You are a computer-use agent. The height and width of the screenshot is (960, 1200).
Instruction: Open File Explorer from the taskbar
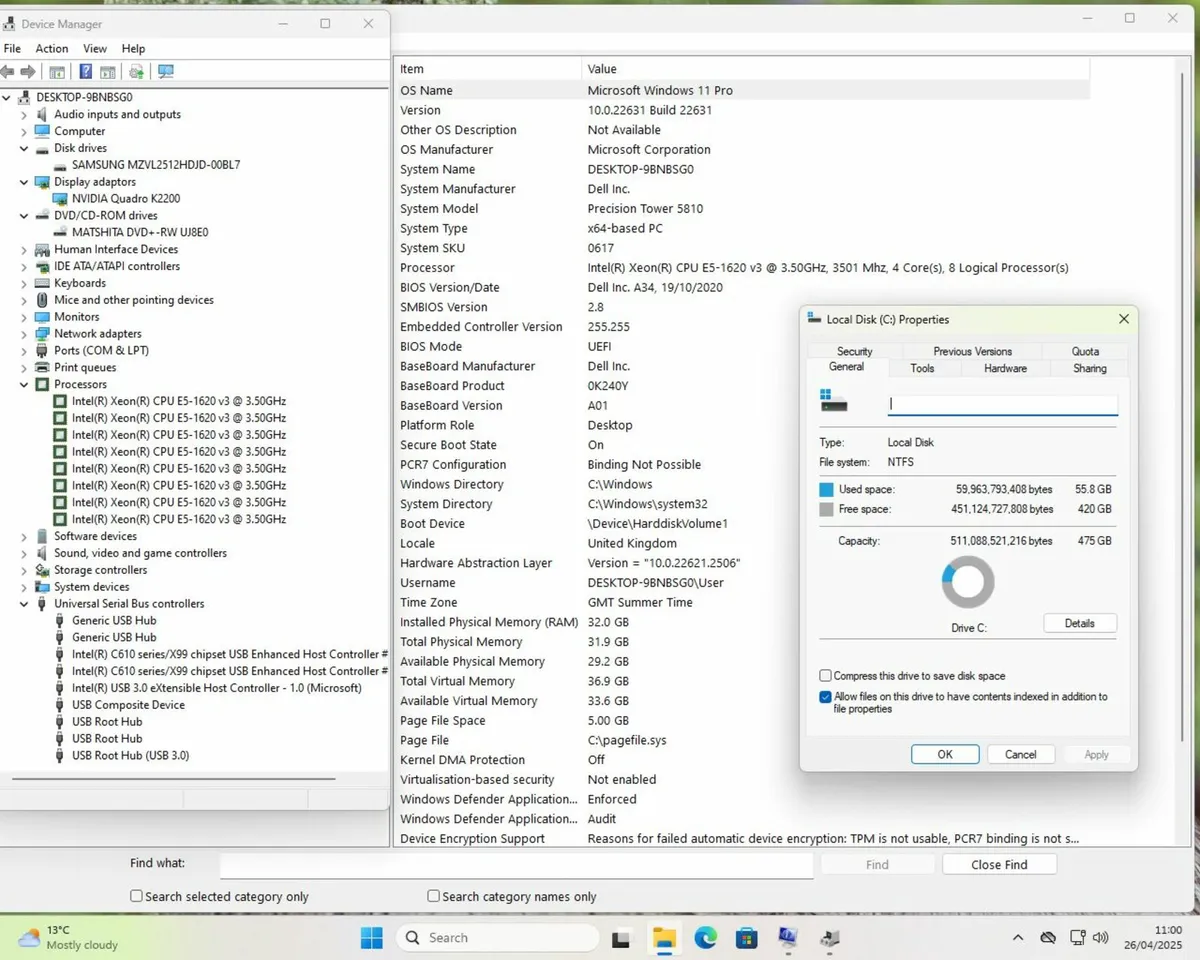tap(664, 938)
